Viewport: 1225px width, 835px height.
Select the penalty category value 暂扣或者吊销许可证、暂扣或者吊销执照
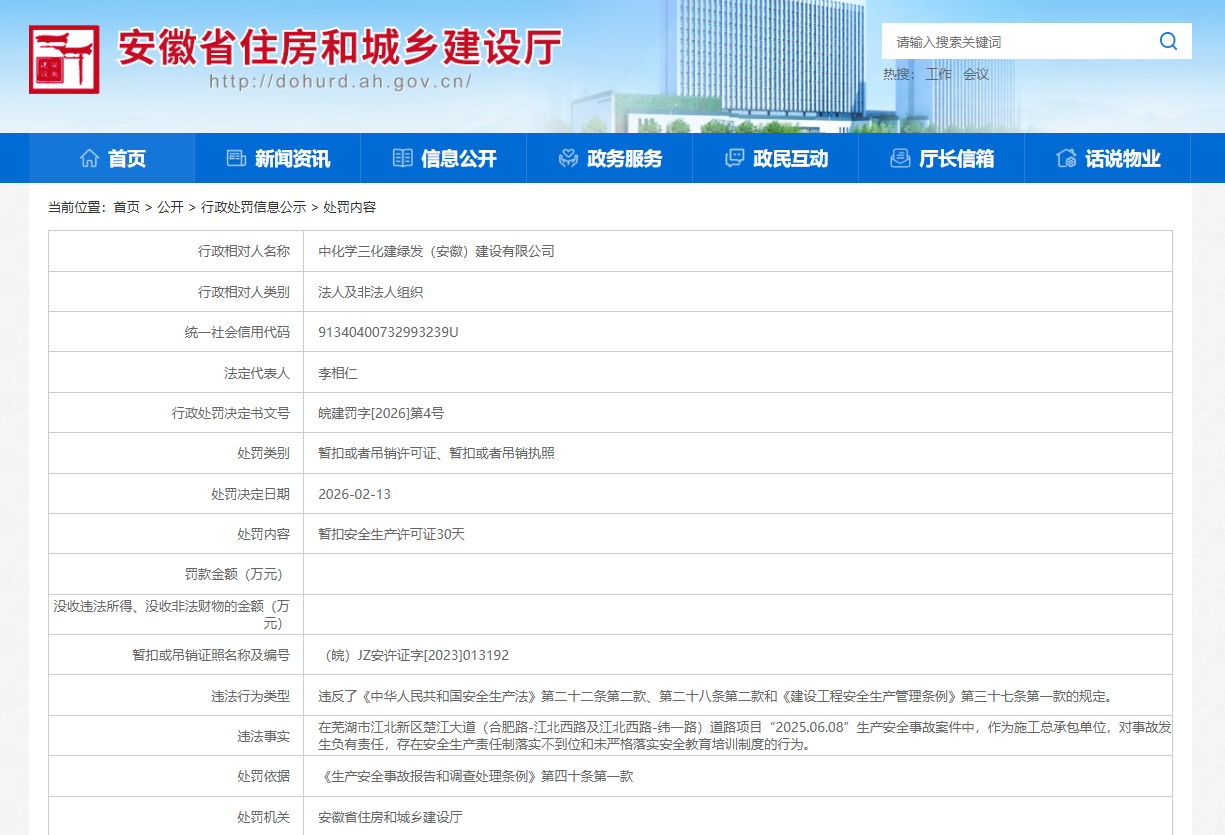point(436,453)
